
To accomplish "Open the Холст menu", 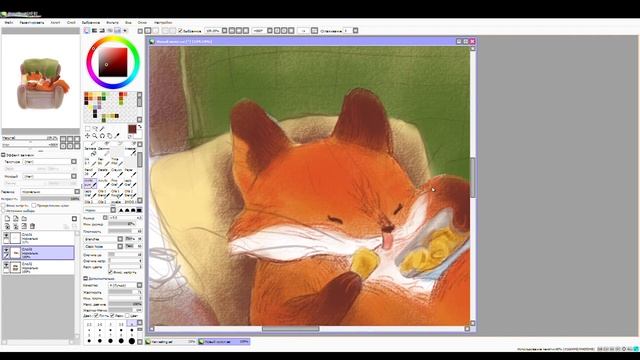I will tap(55, 22).
